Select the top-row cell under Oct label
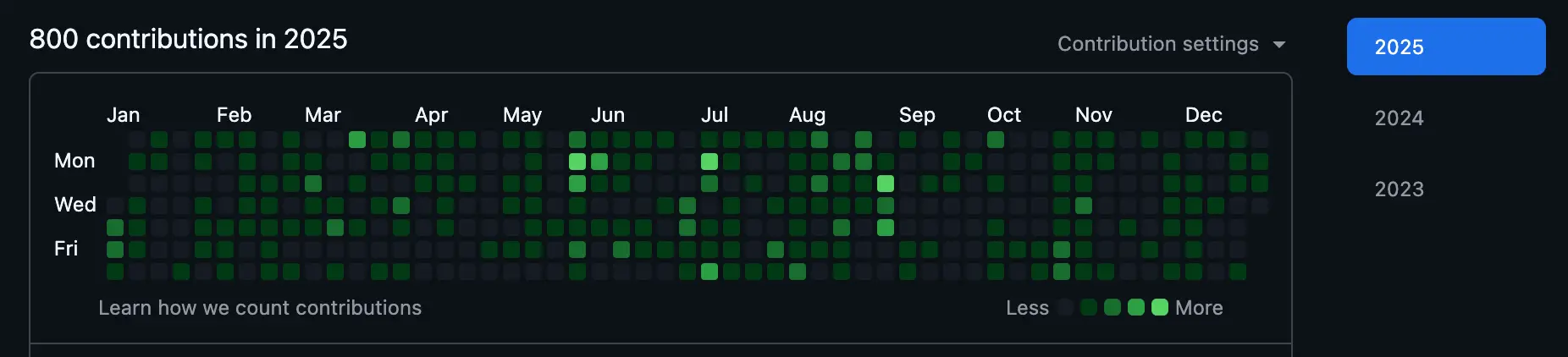1568x357 pixels. 996,140
